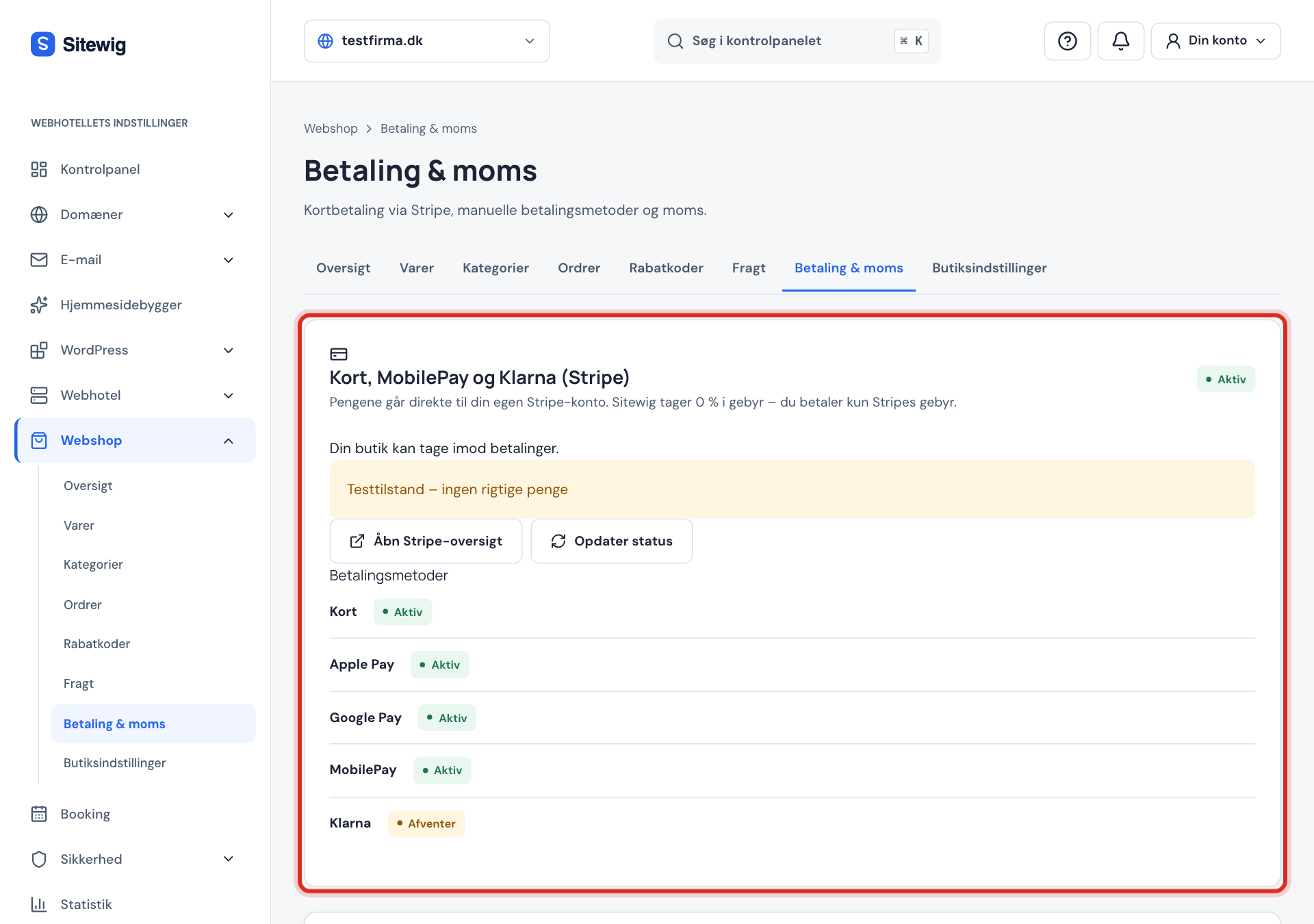Click the Sitewig logo icon
Viewport: 1314px width, 924px height.
42,44
